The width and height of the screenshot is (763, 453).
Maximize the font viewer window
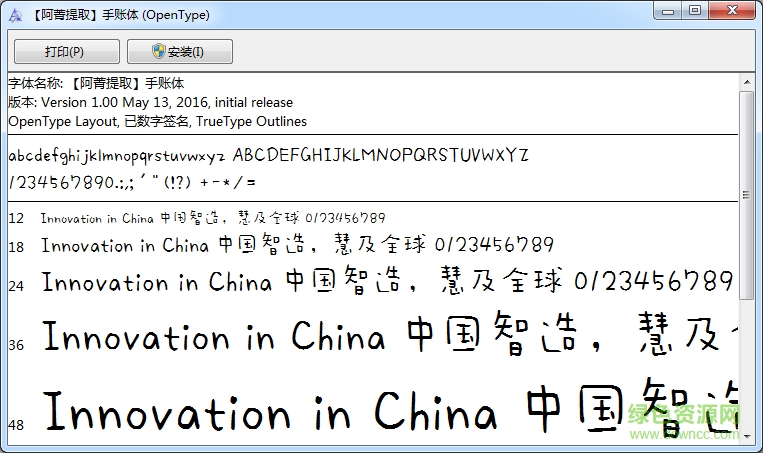695,11
